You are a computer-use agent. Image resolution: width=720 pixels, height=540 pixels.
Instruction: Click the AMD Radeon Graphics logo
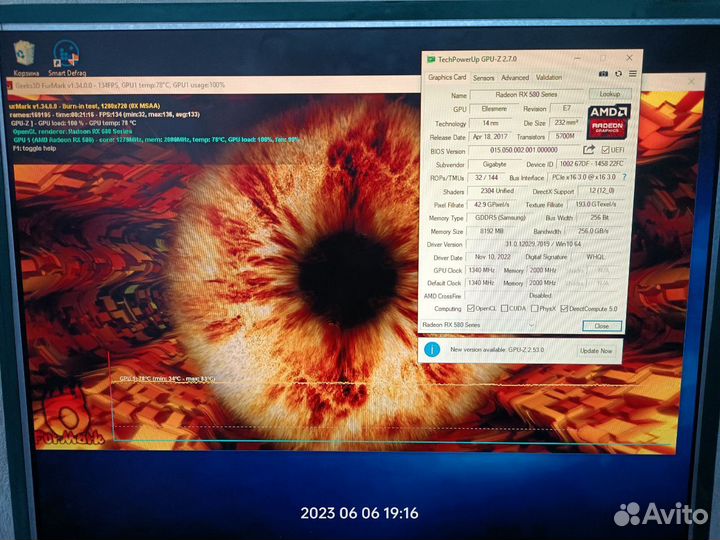[x=607, y=120]
